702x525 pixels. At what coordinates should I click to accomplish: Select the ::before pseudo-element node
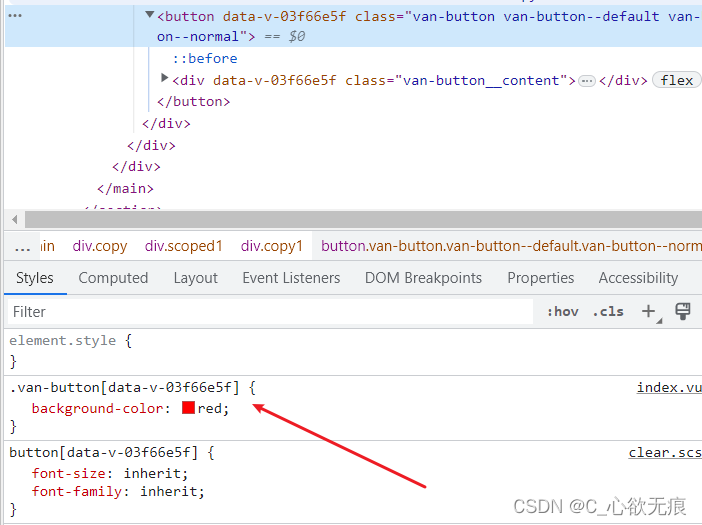click(204, 59)
